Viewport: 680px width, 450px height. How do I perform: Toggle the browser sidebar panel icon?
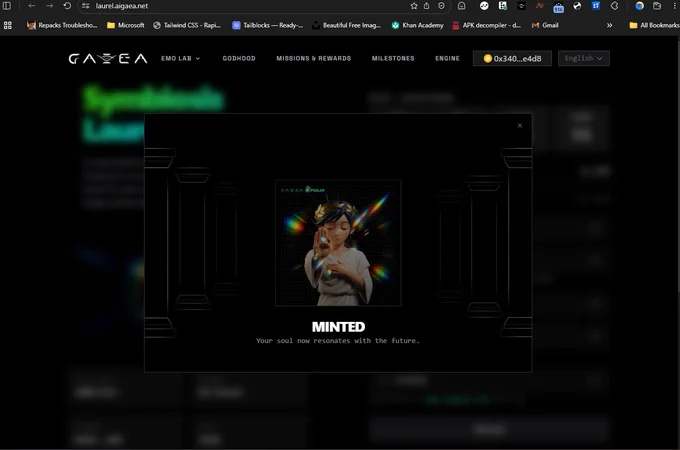click(x=7, y=6)
